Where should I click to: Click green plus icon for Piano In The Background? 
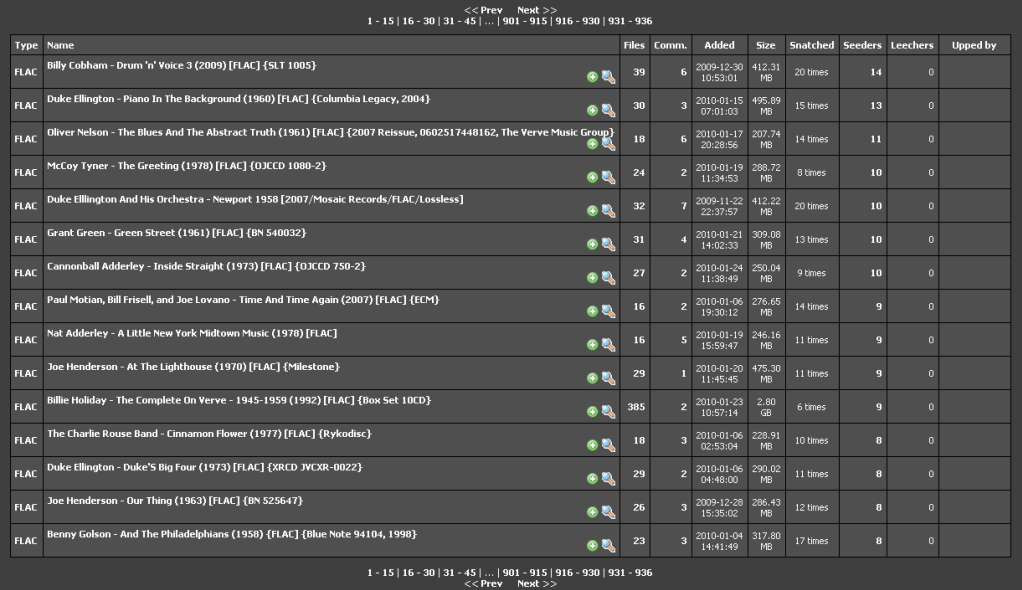(x=592, y=110)
